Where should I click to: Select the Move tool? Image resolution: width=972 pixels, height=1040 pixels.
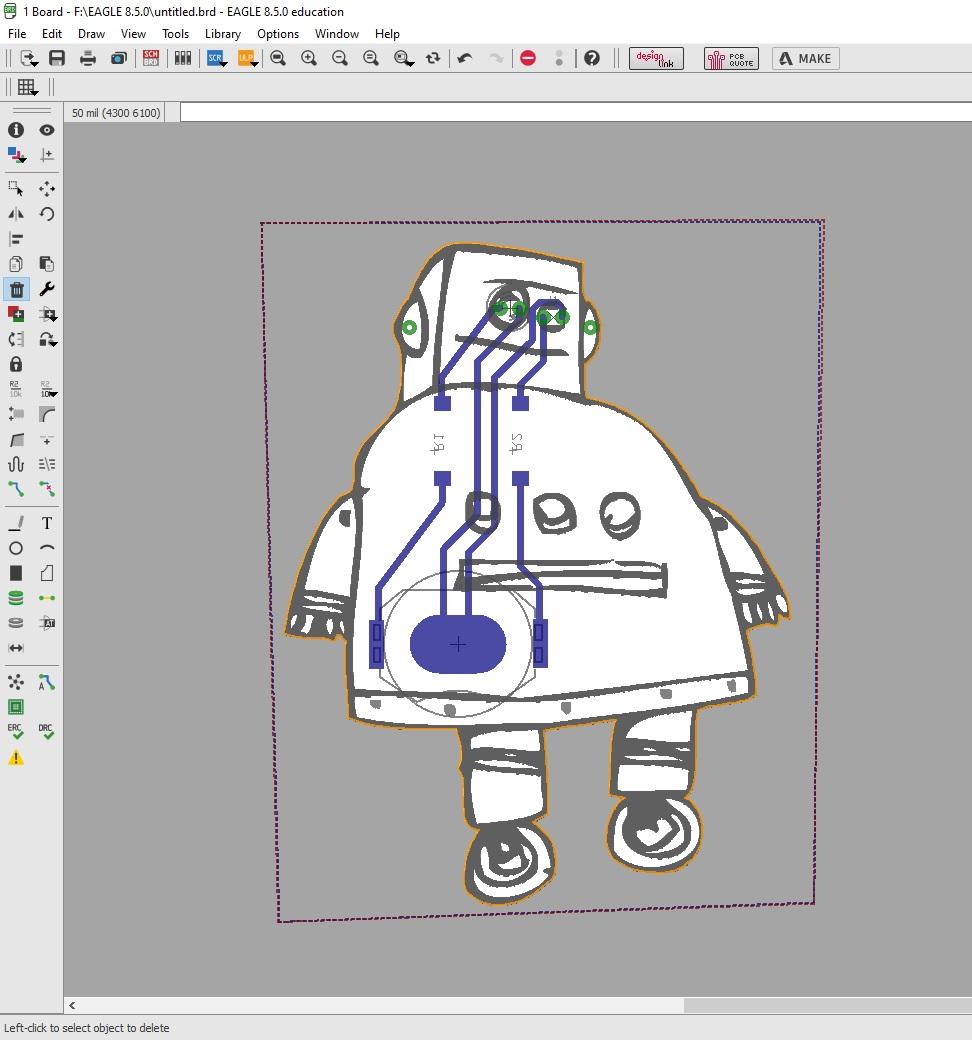pyautogui.click(x=46, y=189)
